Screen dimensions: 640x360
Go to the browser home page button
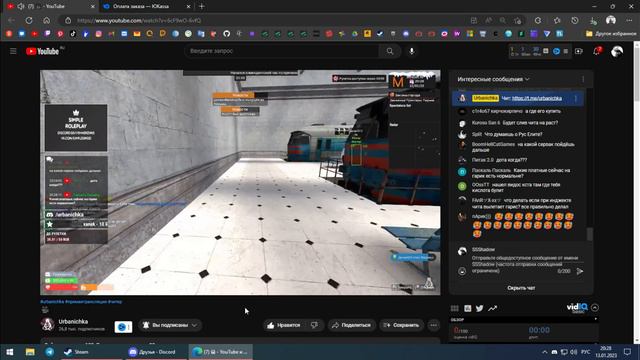point(47,20)
